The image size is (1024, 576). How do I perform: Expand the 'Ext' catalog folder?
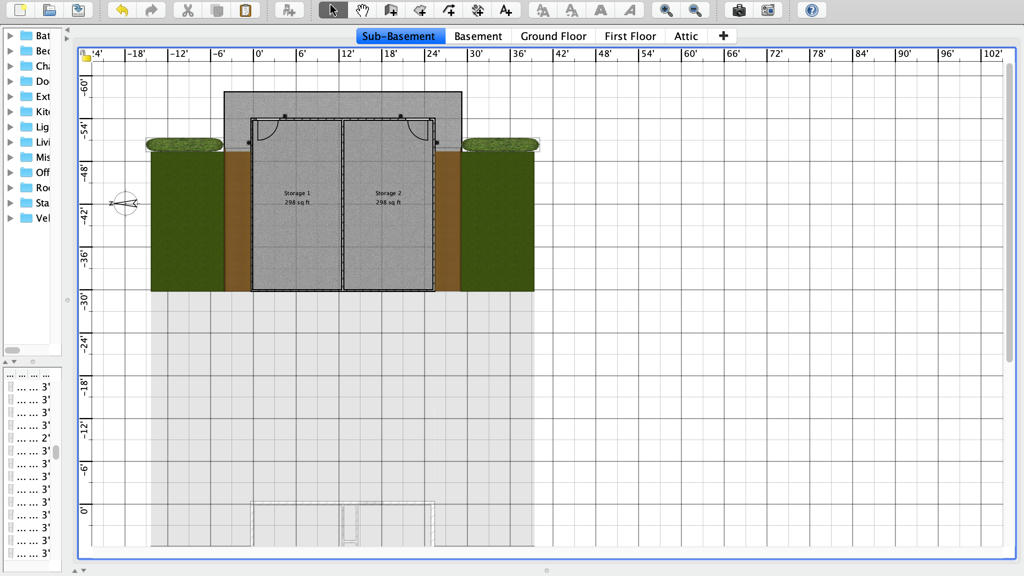[10, 96]
